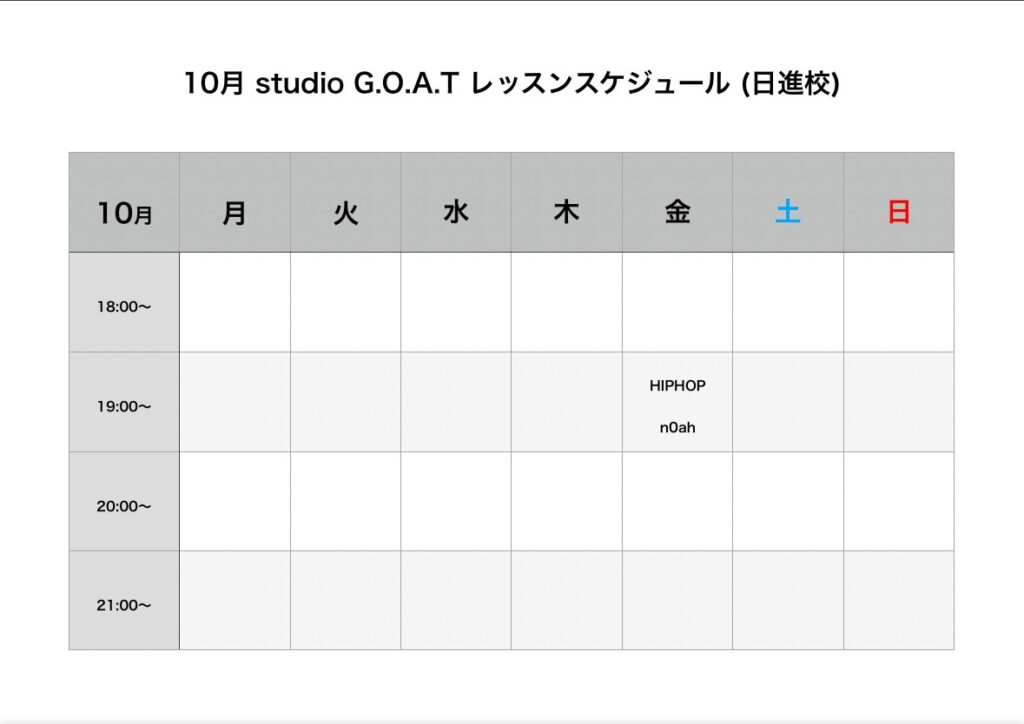The width and height of the screenshot is (1024, 724).
Task: Click the 21:00〜 time row label
Action: pyautogui.click(x=124, y=605)
